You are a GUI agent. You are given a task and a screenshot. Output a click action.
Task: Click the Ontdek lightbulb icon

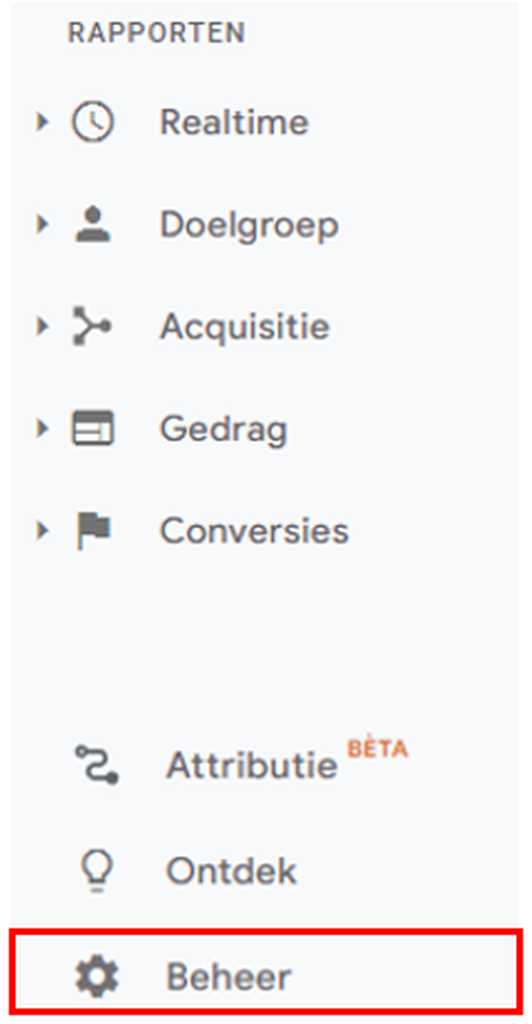pyautogui.click(x=97, y=870)
